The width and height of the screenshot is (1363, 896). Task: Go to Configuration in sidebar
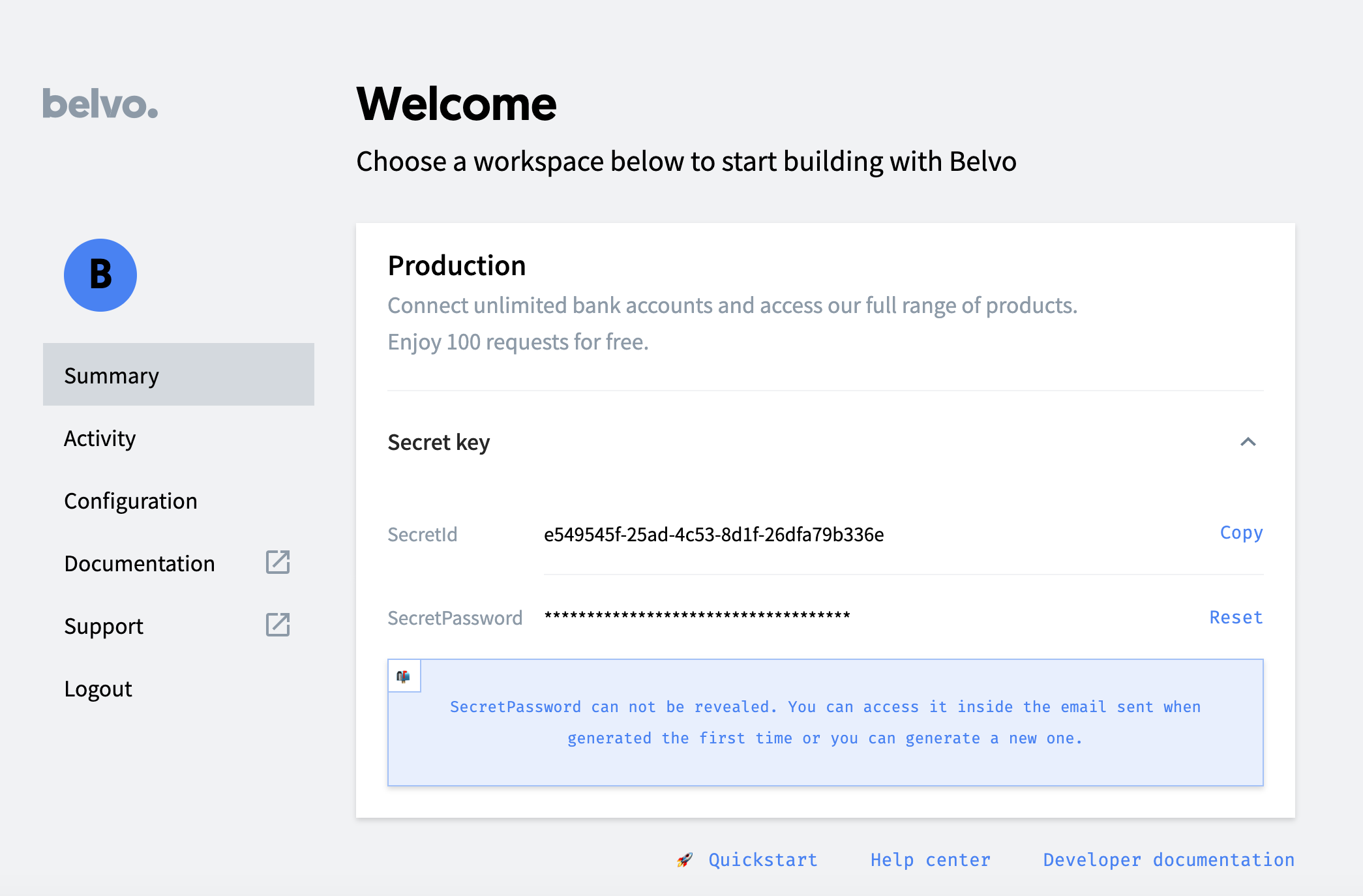pos(130,501)
